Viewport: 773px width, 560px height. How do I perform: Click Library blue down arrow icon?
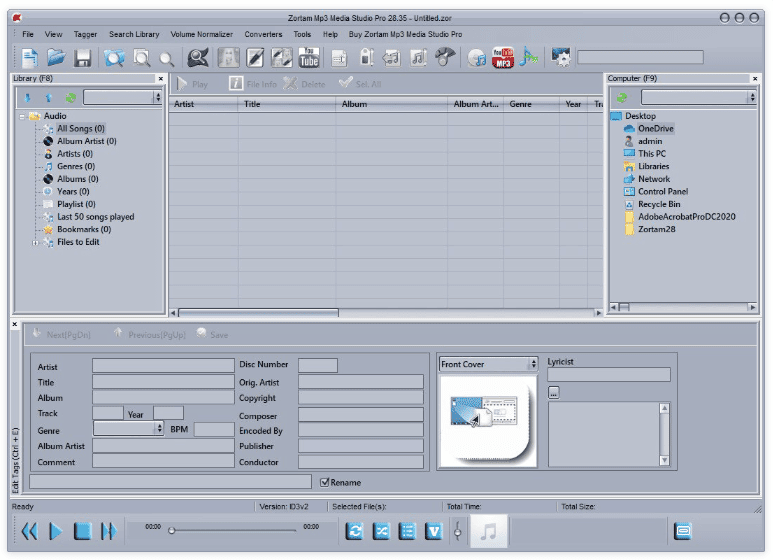[28, 98]
